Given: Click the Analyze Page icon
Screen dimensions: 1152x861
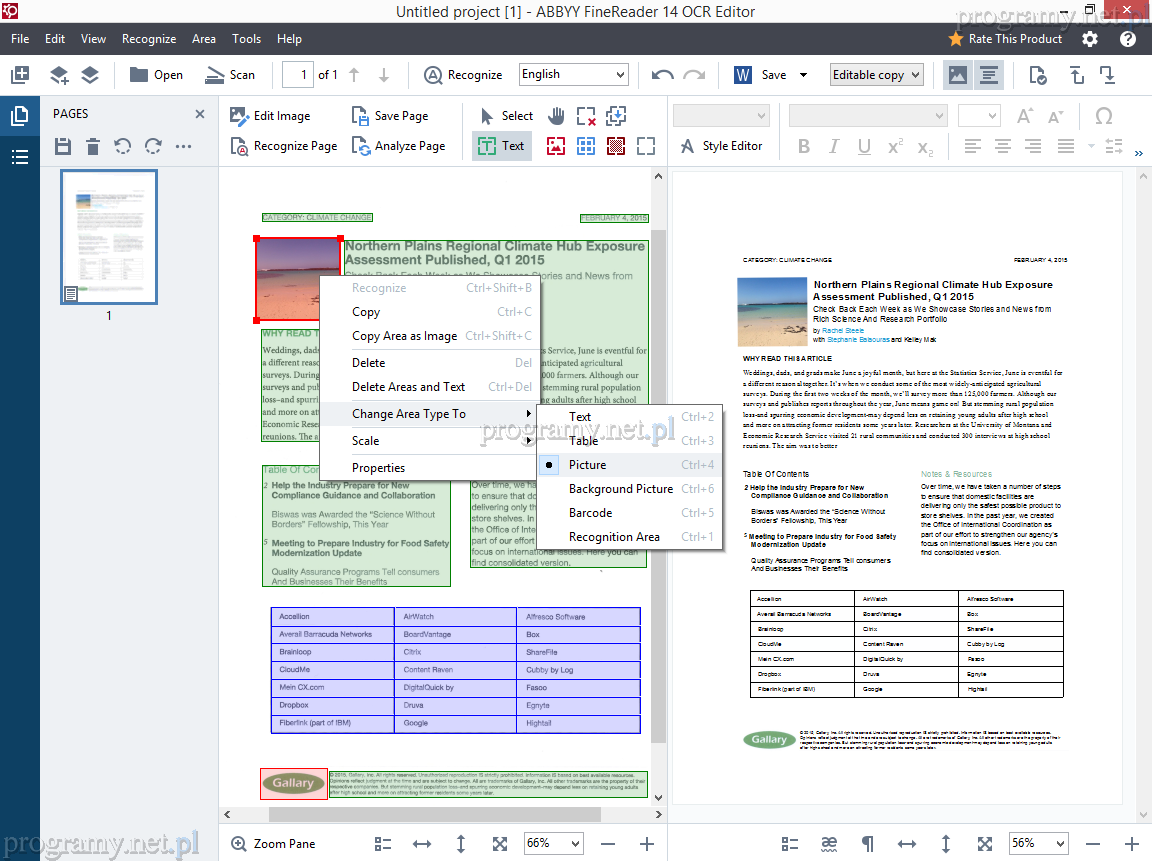Looking at the screenshot, I should click(x=360, y=146).
